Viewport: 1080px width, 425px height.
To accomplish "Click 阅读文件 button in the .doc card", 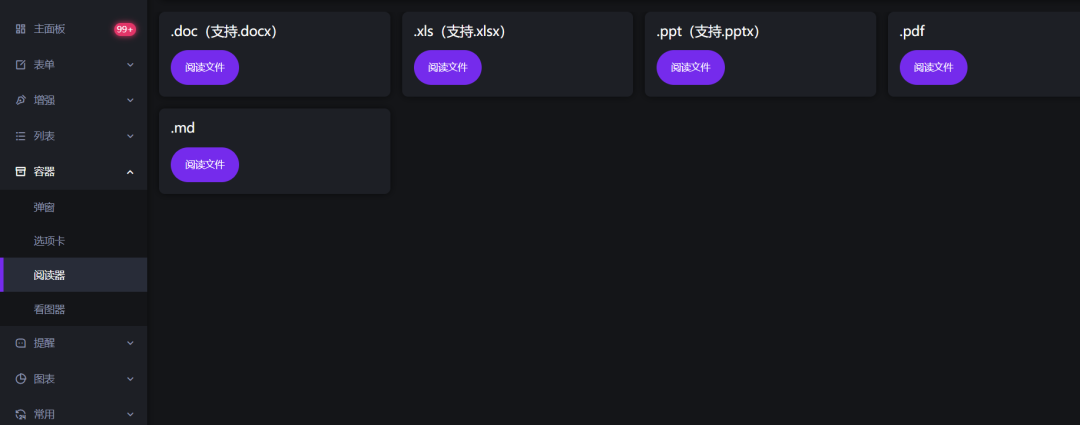I will pos(205,68).
